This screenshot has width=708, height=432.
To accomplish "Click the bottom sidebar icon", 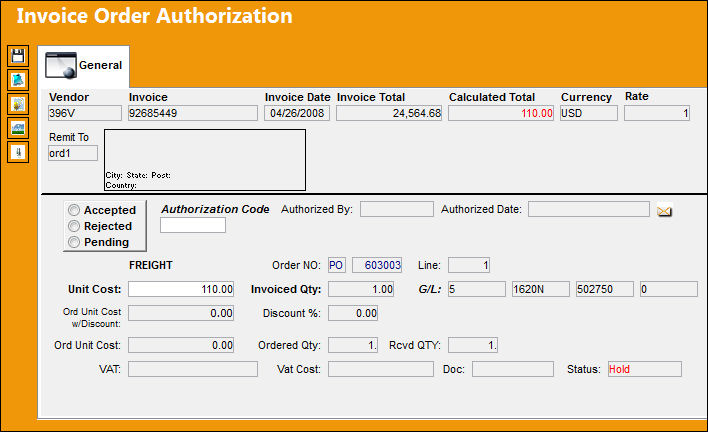I will click(18, 152).
